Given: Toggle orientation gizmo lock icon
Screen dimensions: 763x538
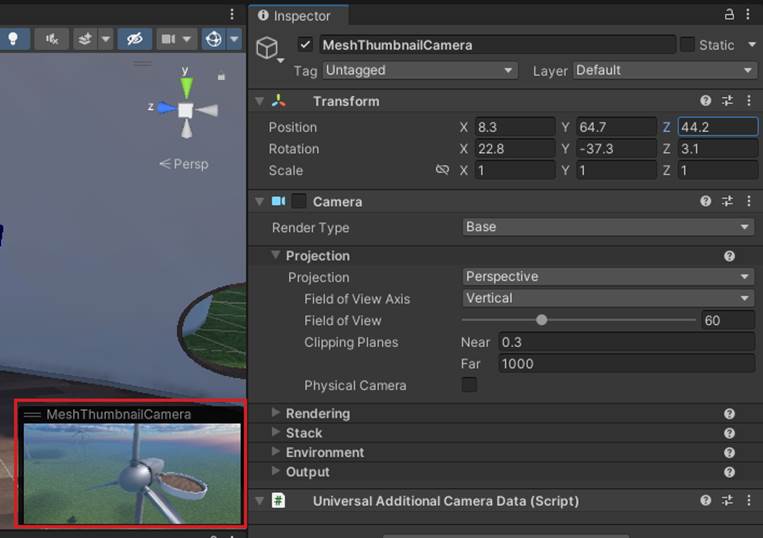Looking at the screenshot, I should pyautogui.click(x=221, y=76).
